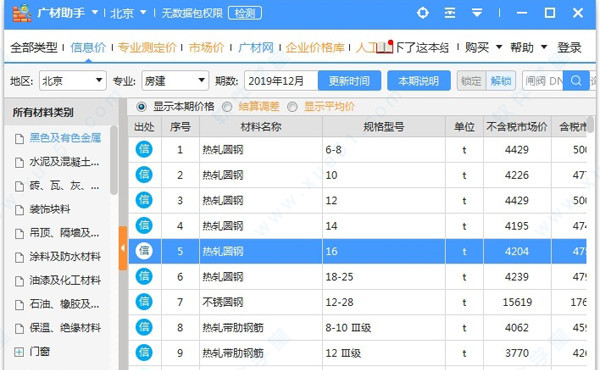Click the 信 source icon in row 8
The height and width of the screenshot is (370, 600).
point(144,327)
